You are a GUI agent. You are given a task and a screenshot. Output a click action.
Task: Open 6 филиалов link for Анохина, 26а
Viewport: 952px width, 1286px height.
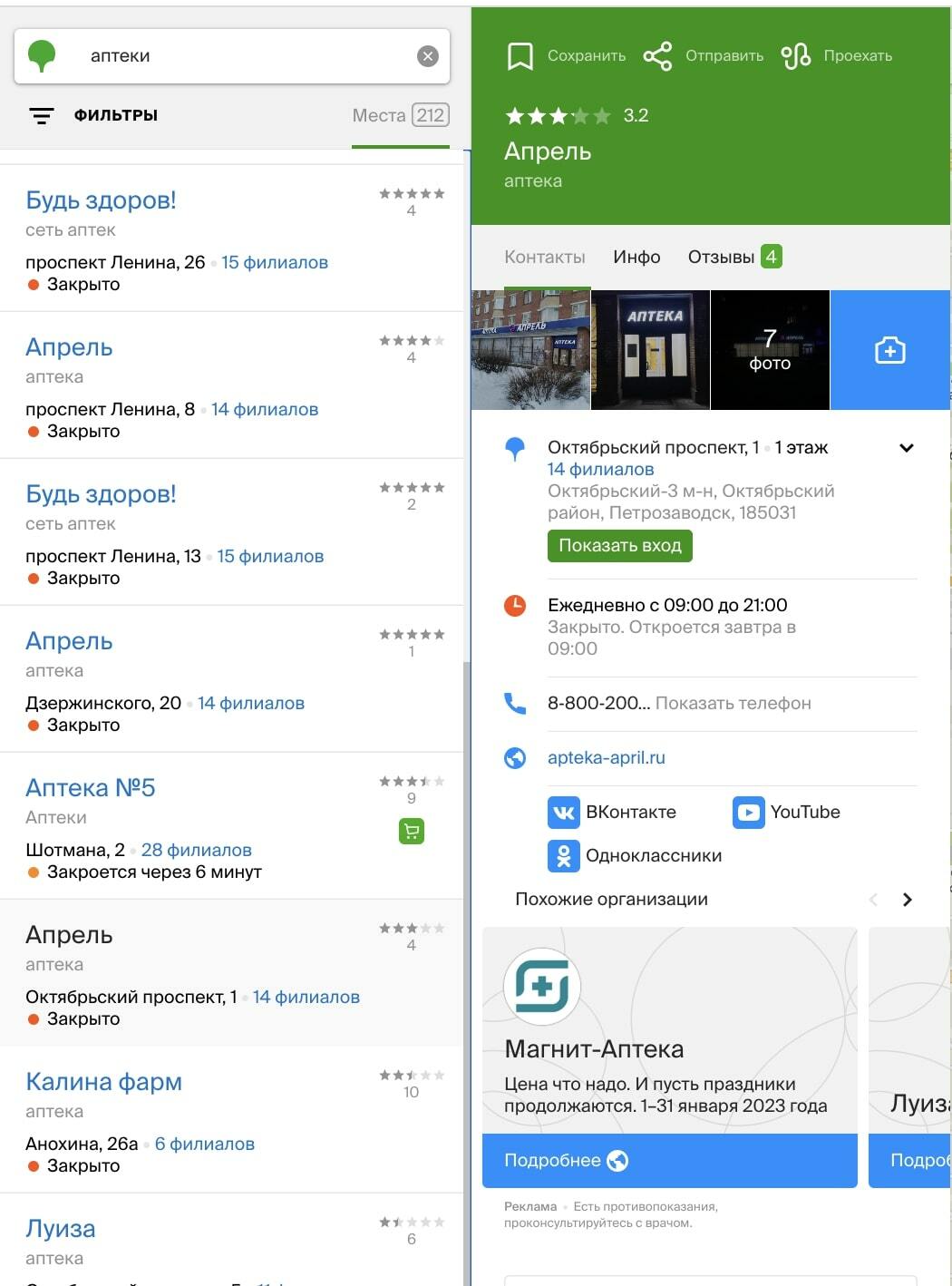[x=205, y=1144]
